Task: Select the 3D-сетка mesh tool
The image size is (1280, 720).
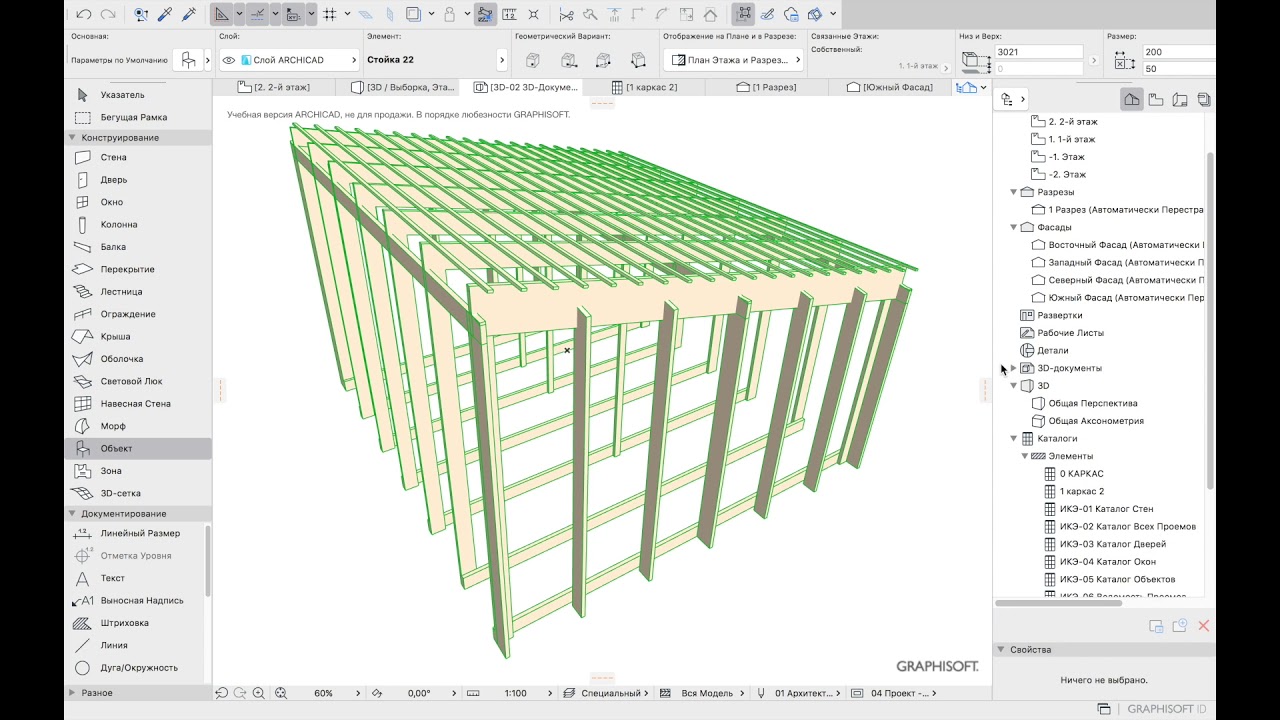Action: click(x=138, y=493)
